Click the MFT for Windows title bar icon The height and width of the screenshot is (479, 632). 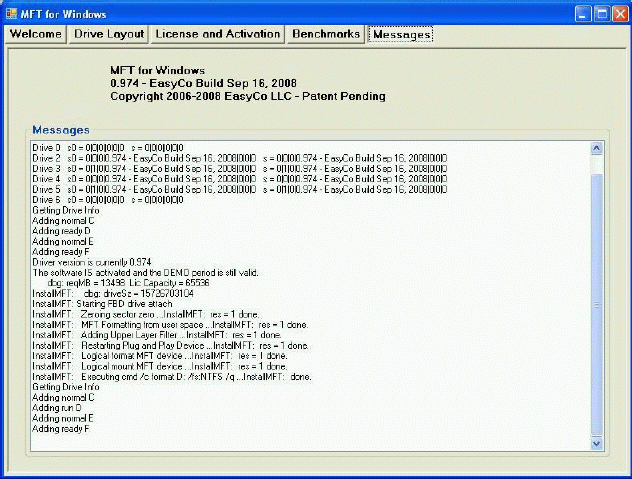point(11,14)
